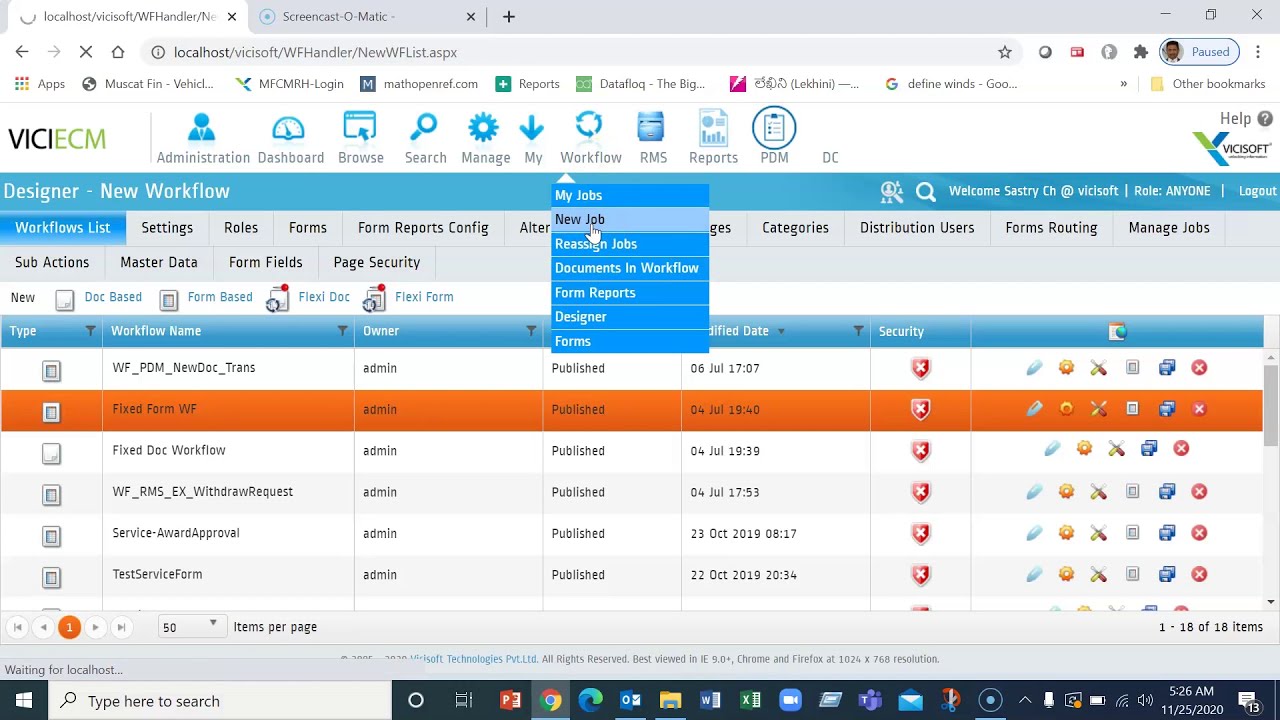Image resolution: width=1280 pixels, height=720 pixels.
Task: Click copy icon for Fixed Doc Workflow
Action: [1149, 449]
